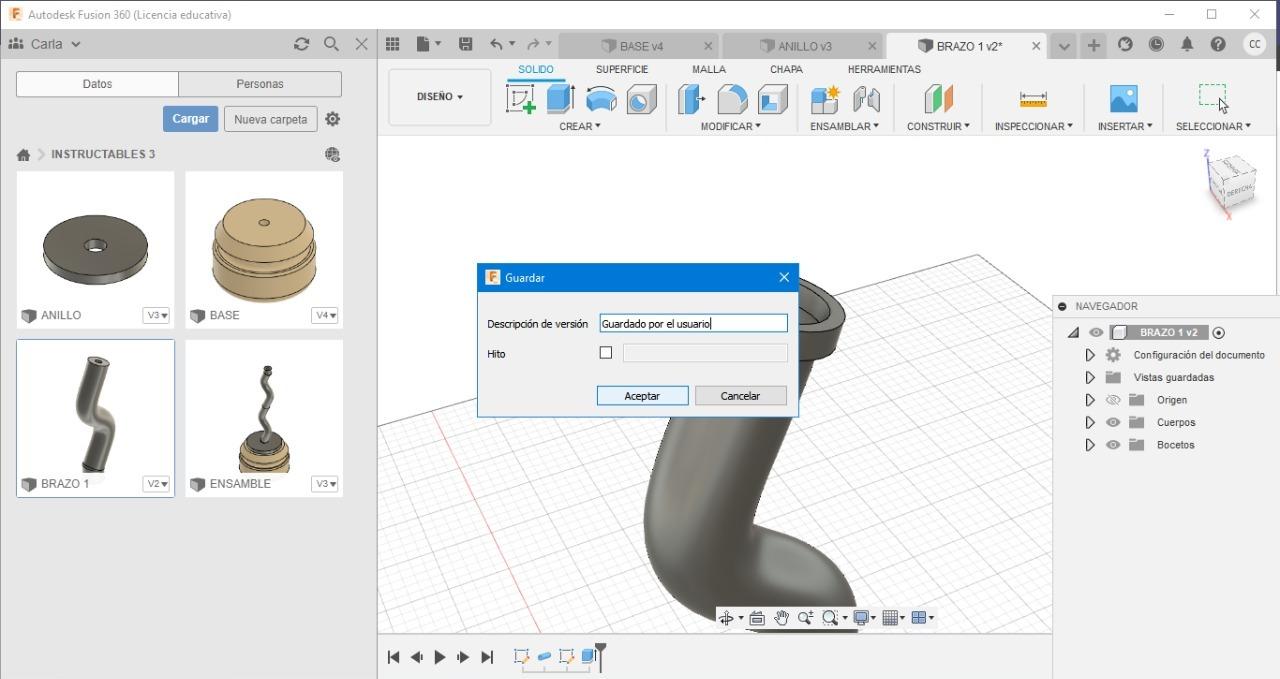
Task: Switch to the MALLA tab
Action: click(709, 69)
